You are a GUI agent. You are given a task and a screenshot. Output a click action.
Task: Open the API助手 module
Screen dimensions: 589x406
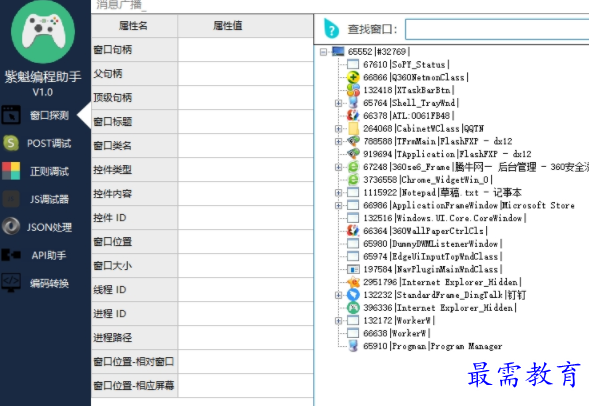(49, 255)
